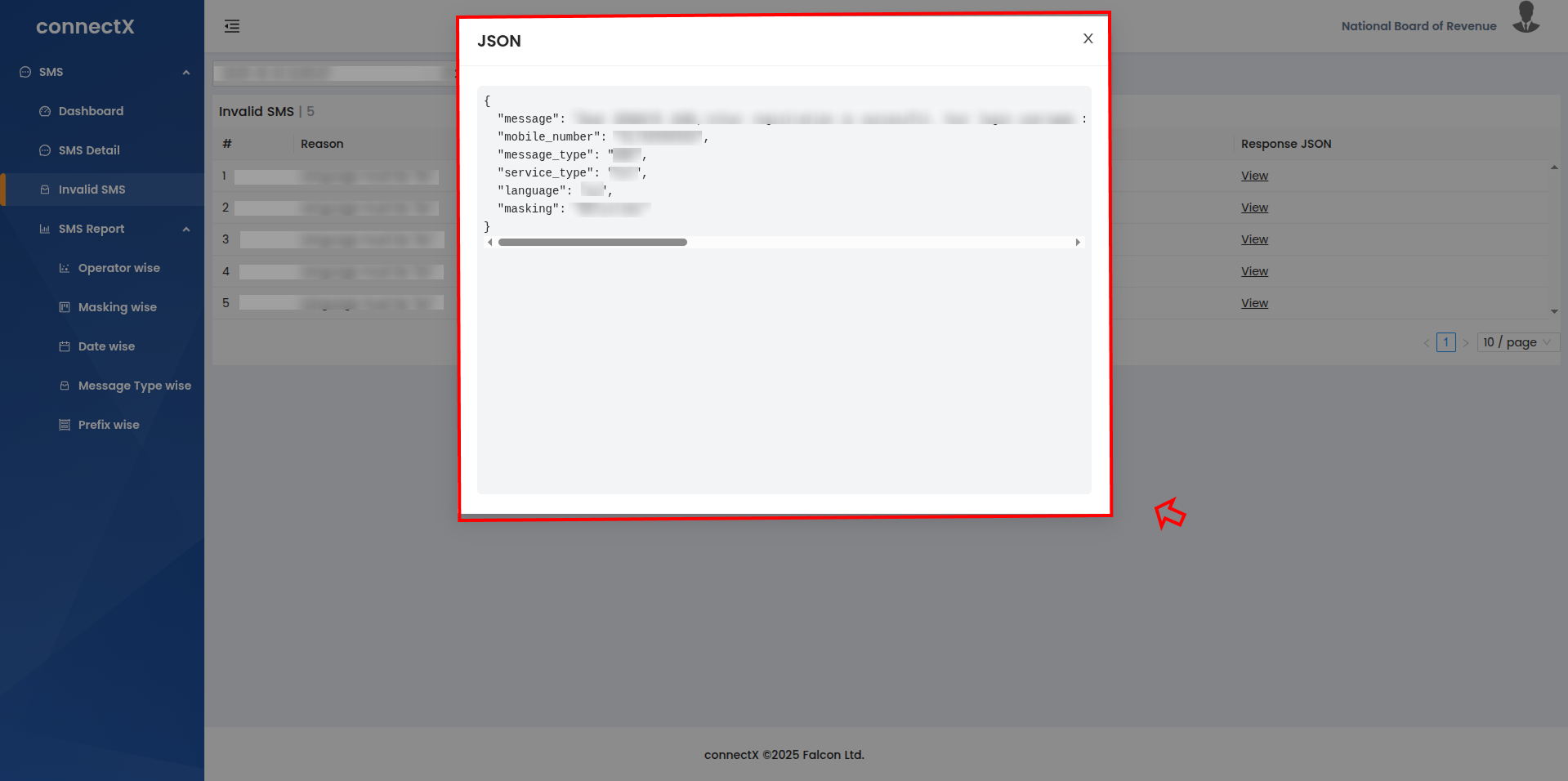This screenshot has width=1568, height=781.
Task: Click the Dashboard icon in sidebar
Action: [x=45, y=111]
